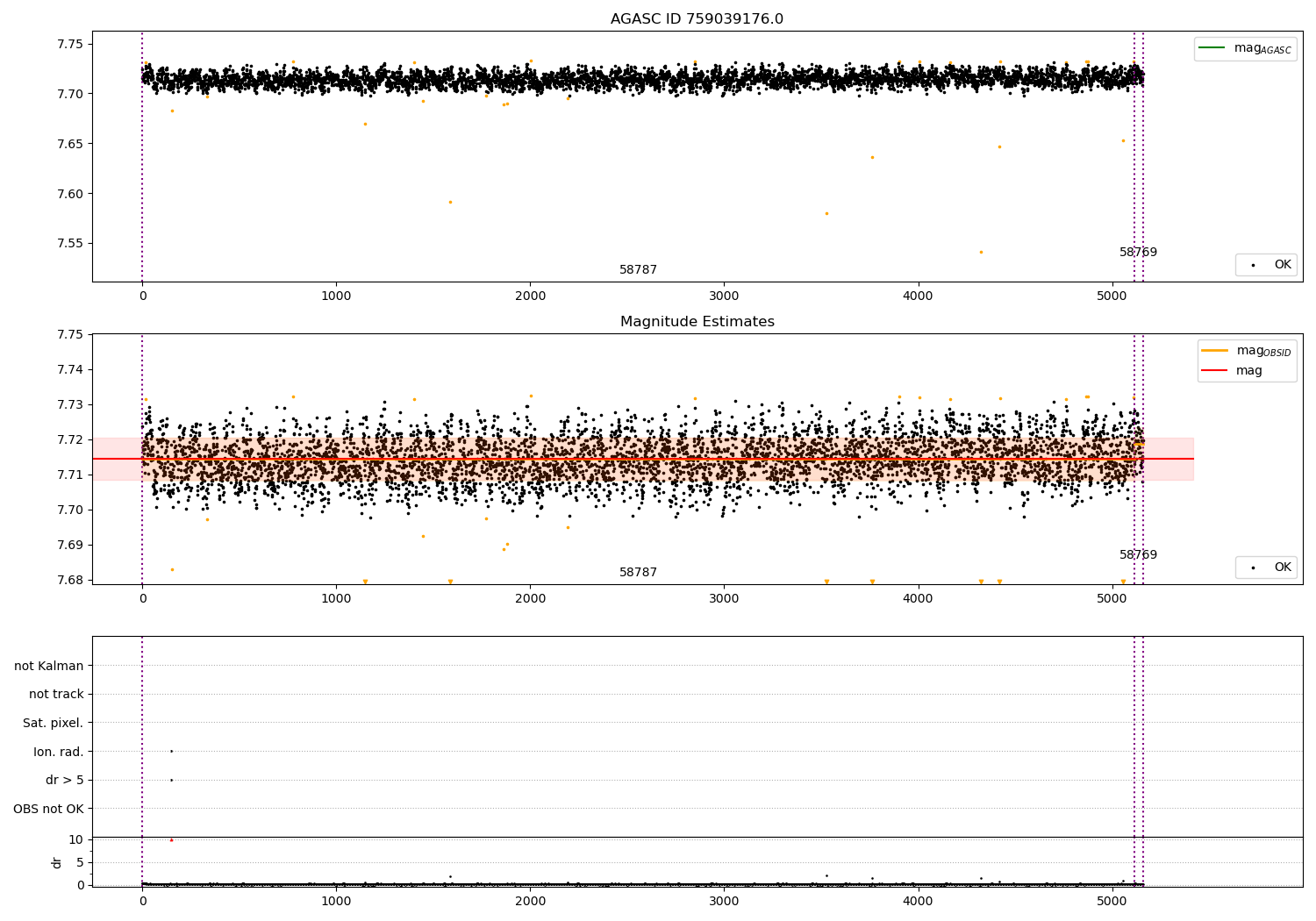The image size is (1316, 921).
Task: Click '1000' x-axis tick under bottom plot
Action: point(336,901)
